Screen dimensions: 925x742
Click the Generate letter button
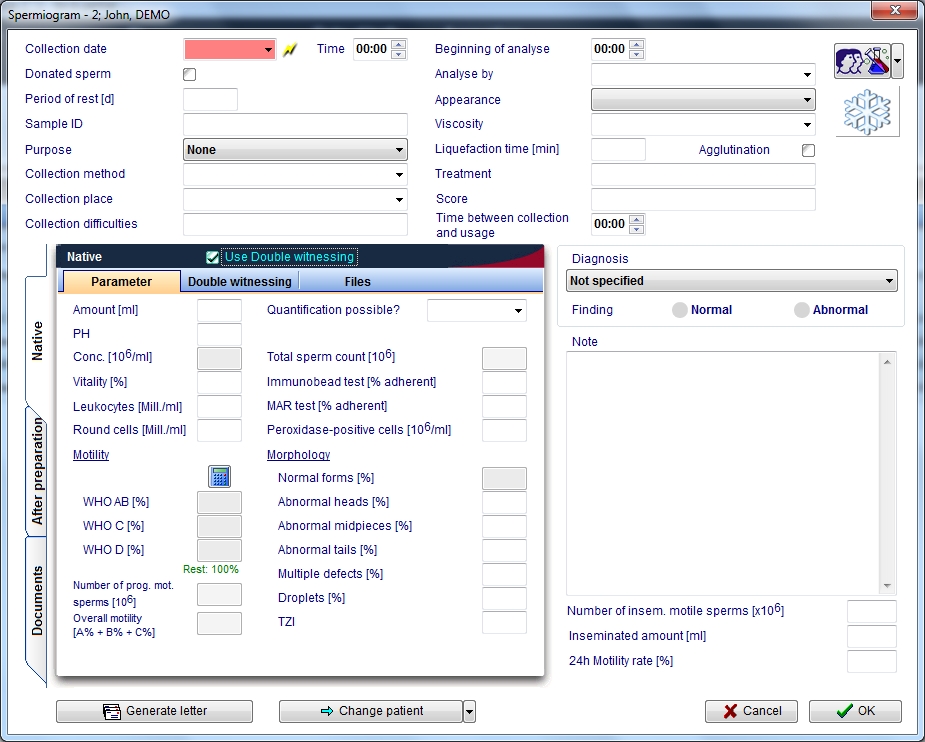pyautogui.click(x=155, y=711)
